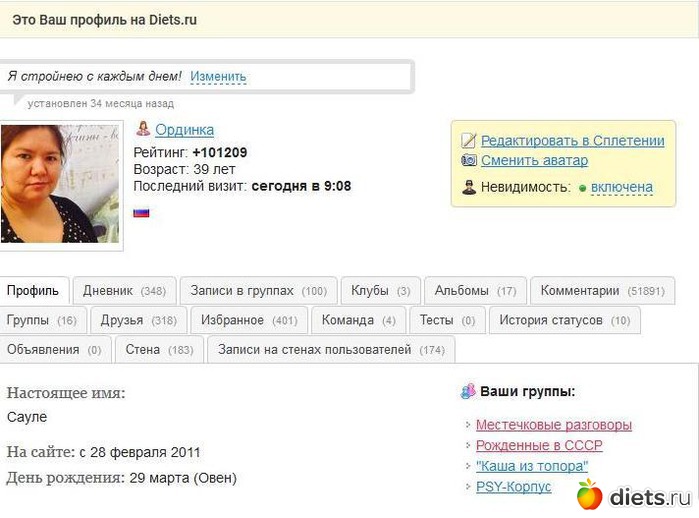Click the user icon beside Ординка
The height and width of the screenshot is (518, 699).
pos(143,129)
